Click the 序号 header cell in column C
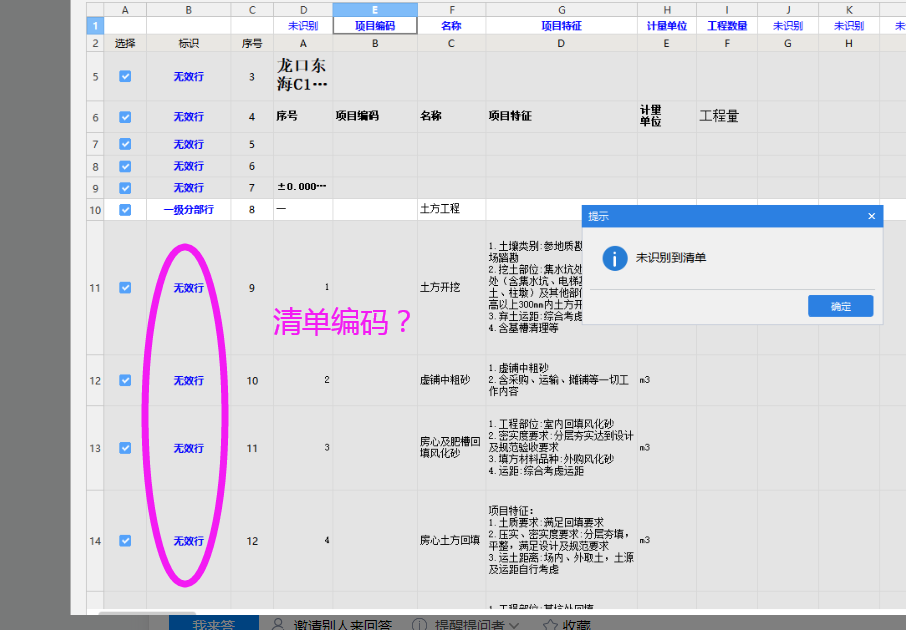Screen dimensions: 906x630 [x=252, y=43]
